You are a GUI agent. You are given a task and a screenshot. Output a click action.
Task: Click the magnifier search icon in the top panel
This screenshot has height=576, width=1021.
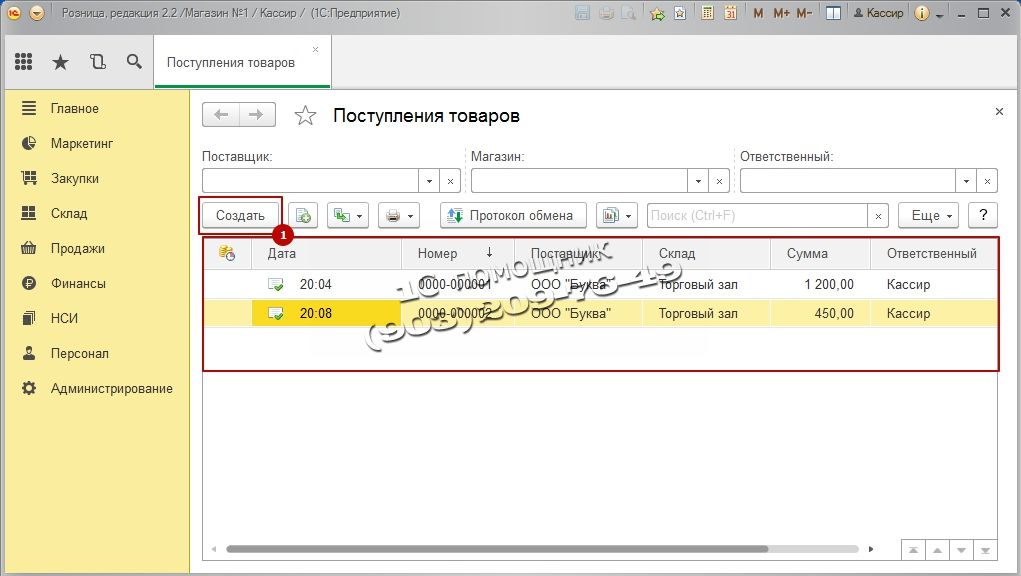[x=134, y=62]
